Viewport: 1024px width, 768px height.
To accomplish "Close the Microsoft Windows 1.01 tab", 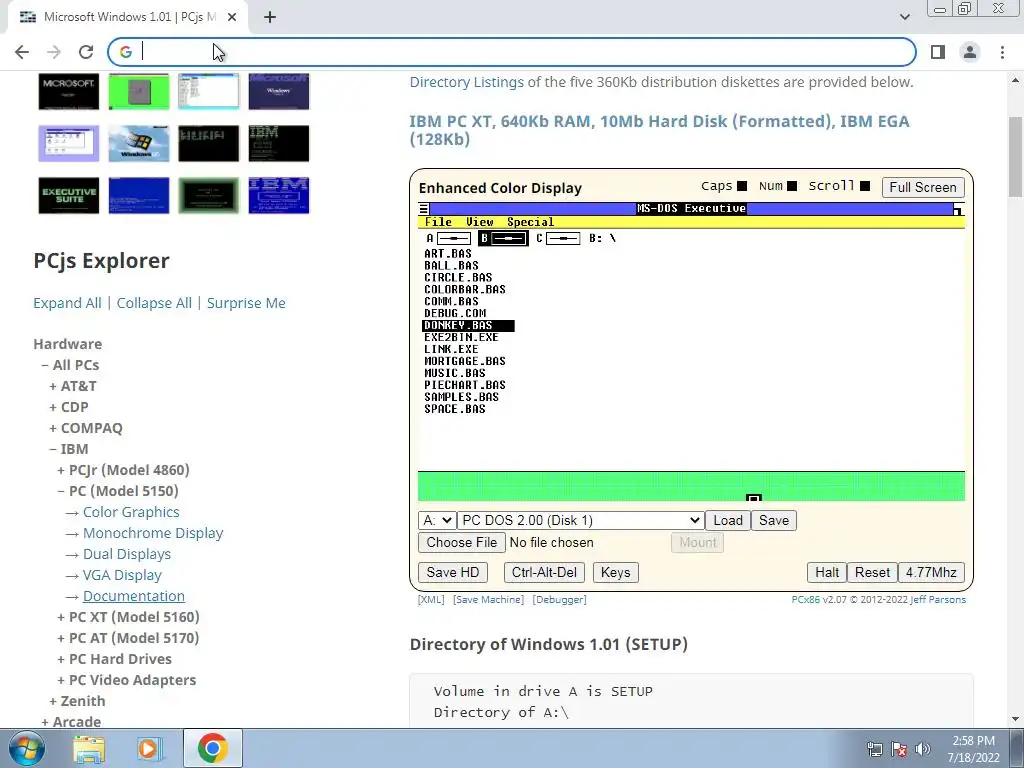I will tap(232, 17).
